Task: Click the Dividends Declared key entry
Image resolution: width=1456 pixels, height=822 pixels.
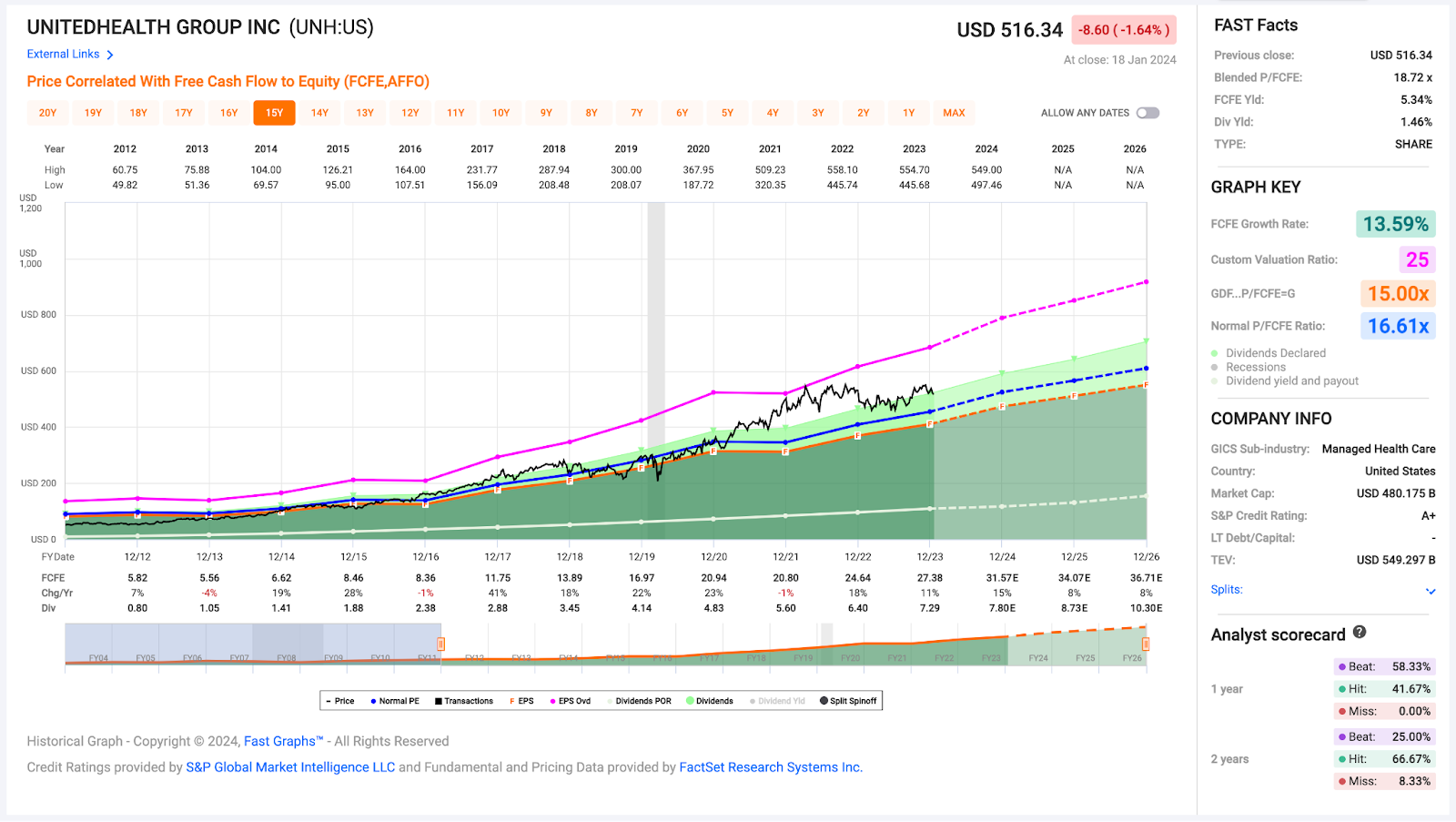Action: pyautogui.click(x=1269, y=353)
